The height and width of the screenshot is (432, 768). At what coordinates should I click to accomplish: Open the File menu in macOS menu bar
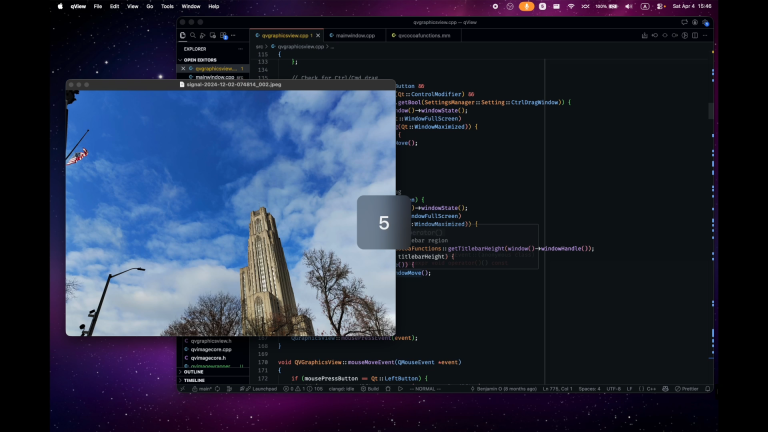coord(98,6)
